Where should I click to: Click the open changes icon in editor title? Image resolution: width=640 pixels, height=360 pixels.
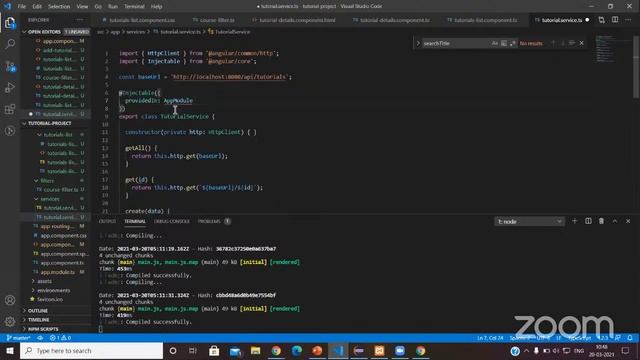[x=602, y=20]
